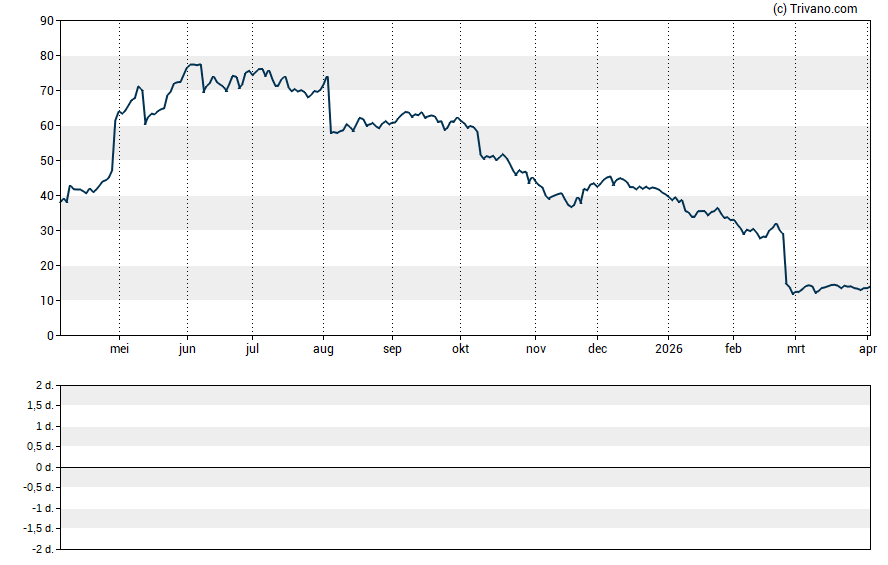Click the '-2 d.' label in lower panel

[x=42, y=549]
